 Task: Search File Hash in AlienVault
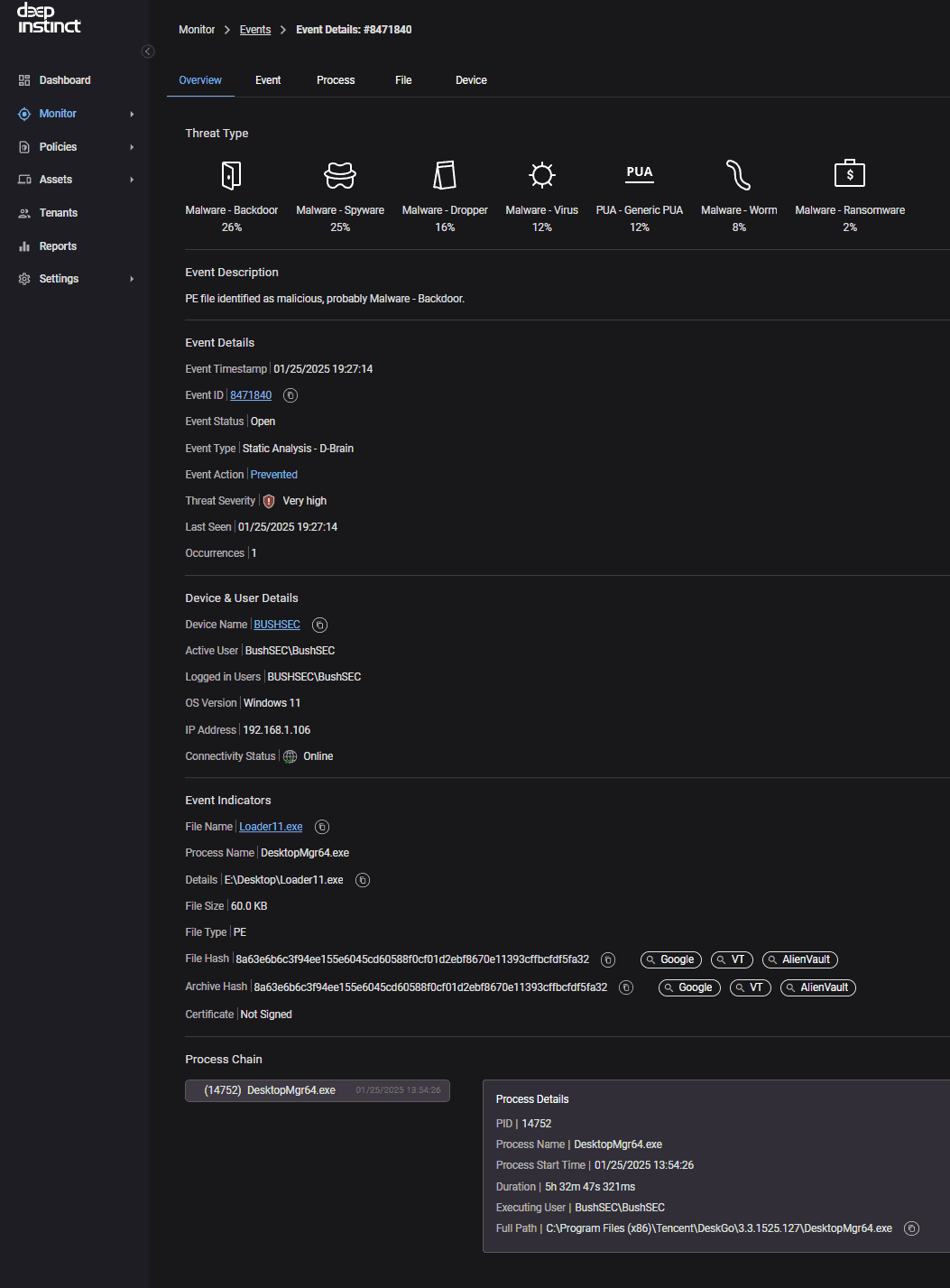[x=800, y=959]
